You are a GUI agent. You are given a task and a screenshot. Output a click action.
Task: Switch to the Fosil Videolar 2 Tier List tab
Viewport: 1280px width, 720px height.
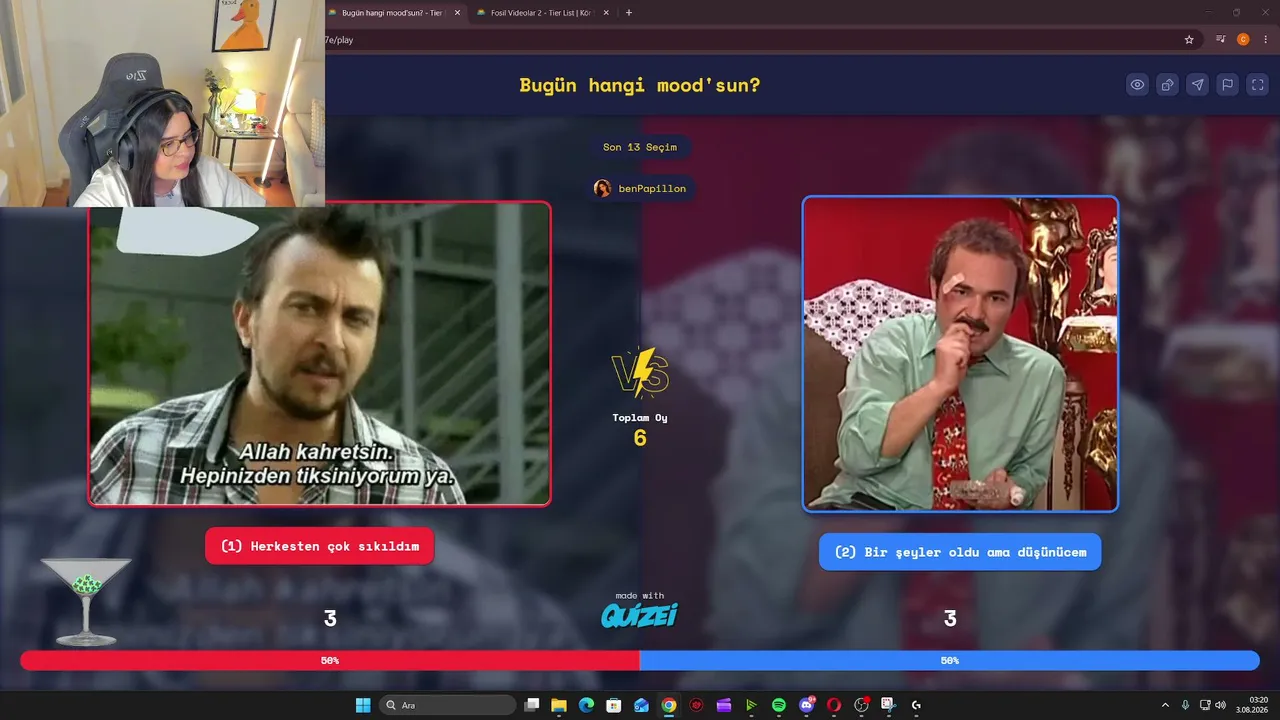(x=538, y=13)
